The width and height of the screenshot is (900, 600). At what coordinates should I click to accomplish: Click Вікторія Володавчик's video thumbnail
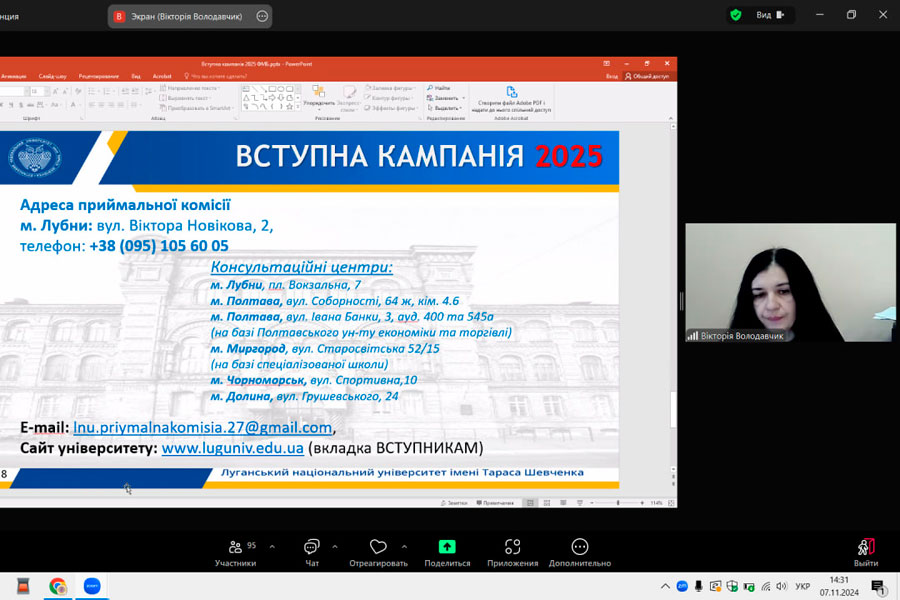[x=790, y=283]
